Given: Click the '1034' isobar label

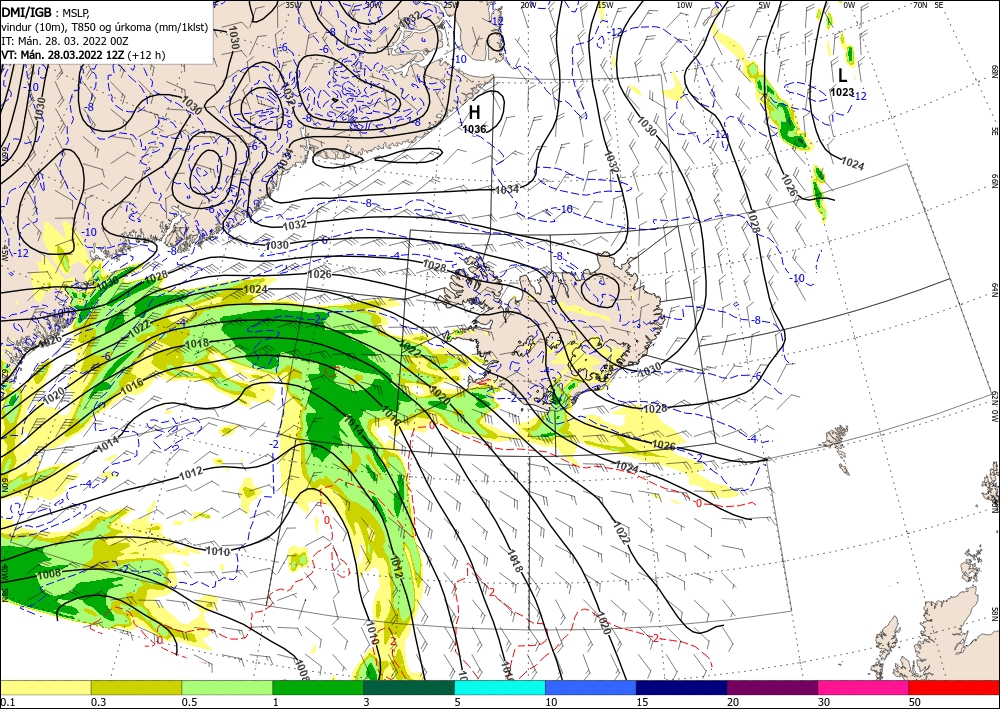Looking at the screenshot, I should [507, 189].
